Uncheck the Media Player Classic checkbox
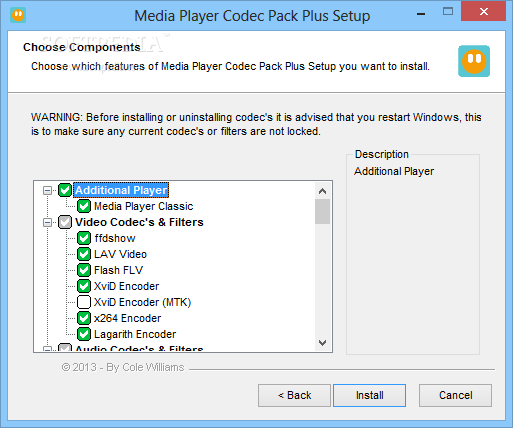The image size is (513, 428). (x=84, y=206)
